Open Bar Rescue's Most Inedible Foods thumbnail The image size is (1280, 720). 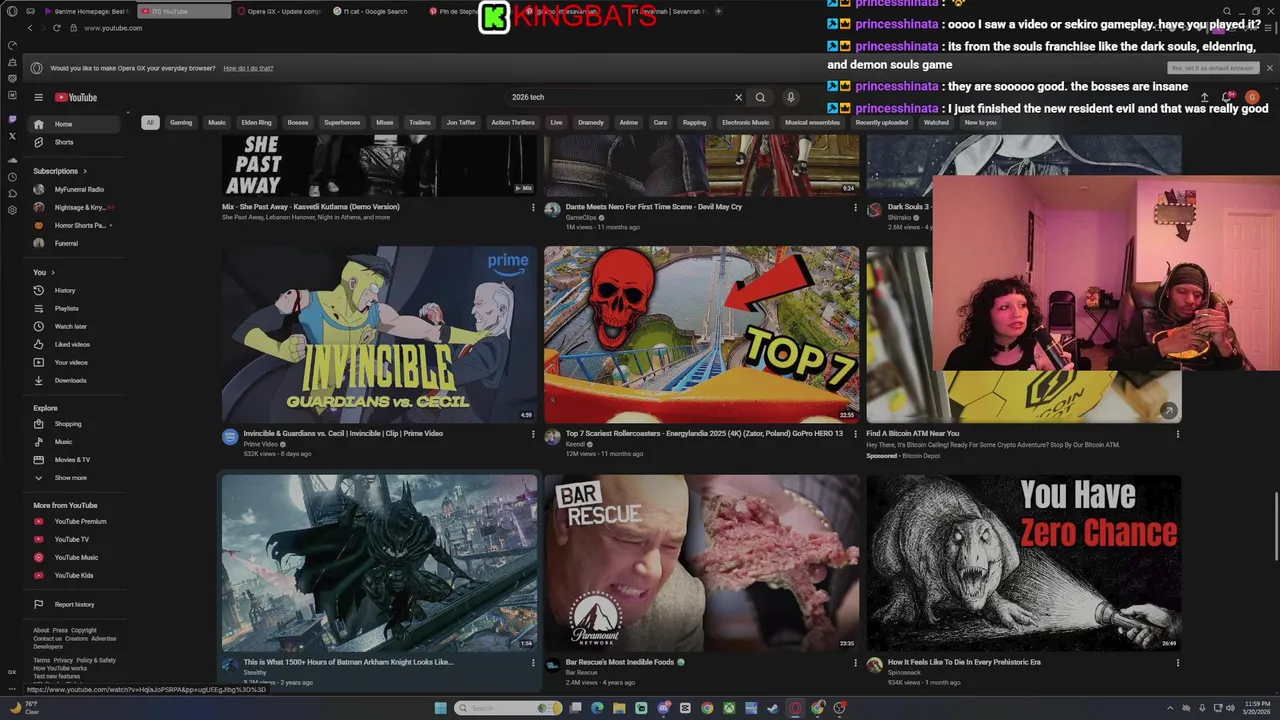(701, 563)
